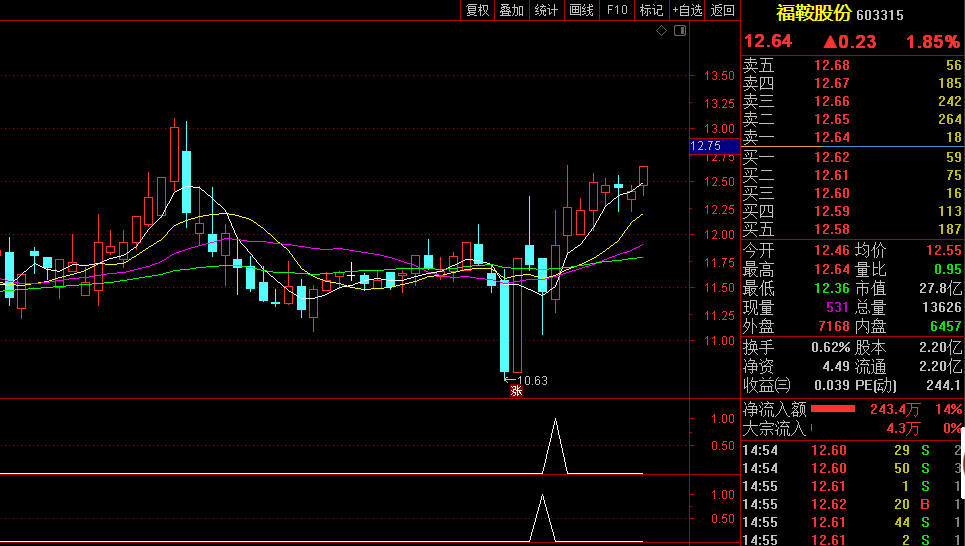Click the 返回 back button
The width and height of the screenshot is (965, 546).
pyautogui.click(x=723, y=10)
